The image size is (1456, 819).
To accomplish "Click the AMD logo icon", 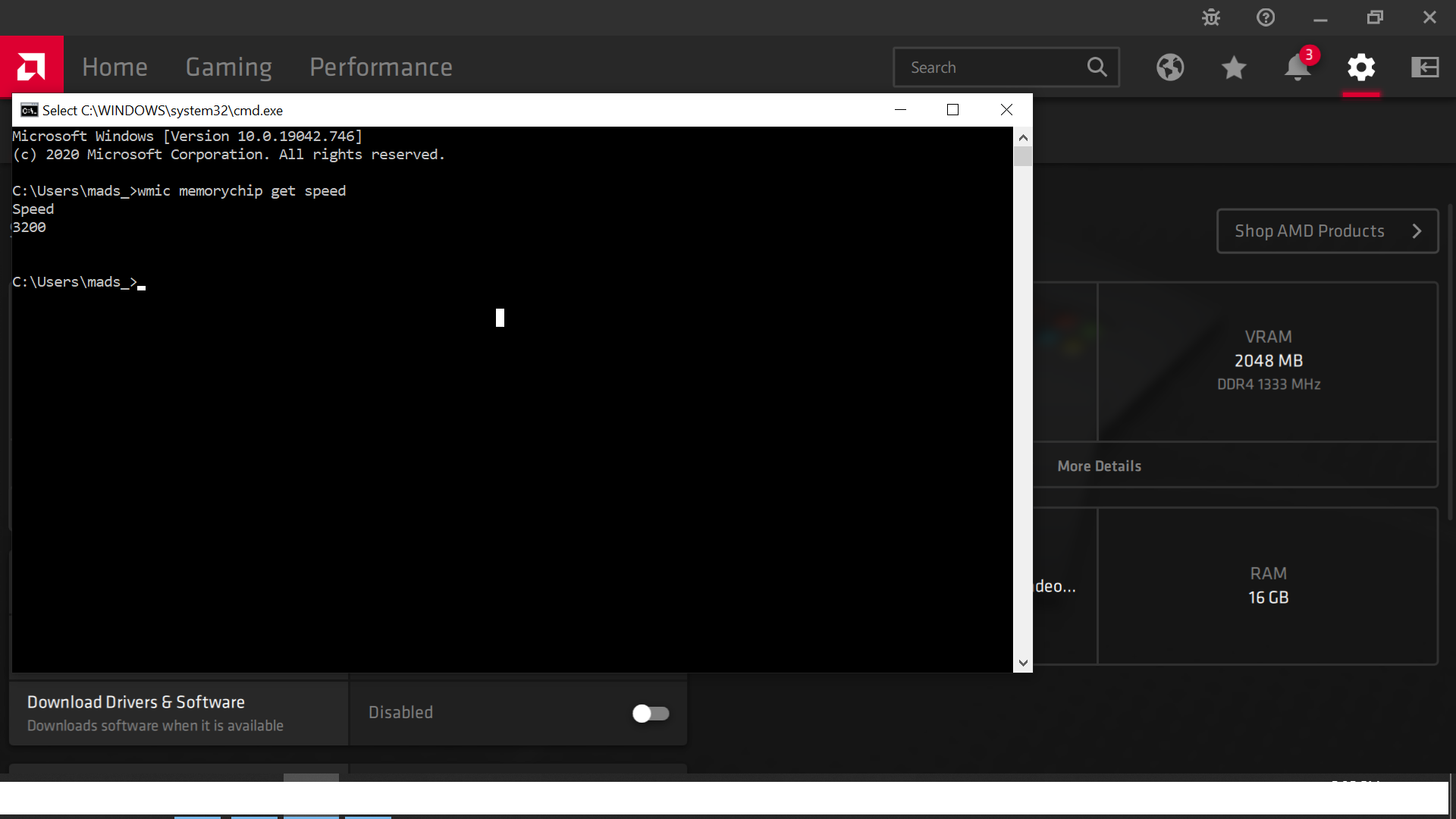I will 31,67.
